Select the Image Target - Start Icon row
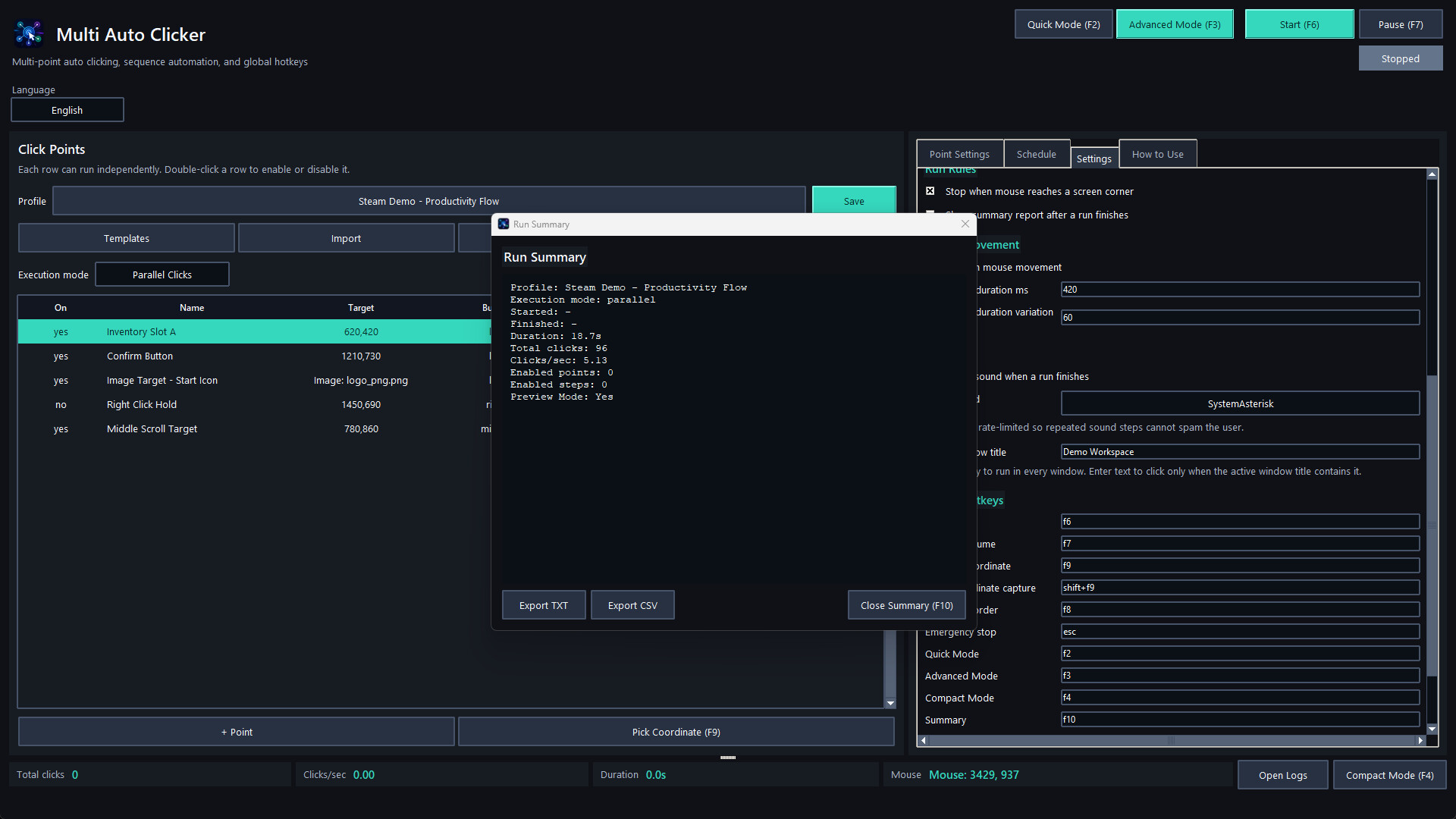 coord(255,380)
